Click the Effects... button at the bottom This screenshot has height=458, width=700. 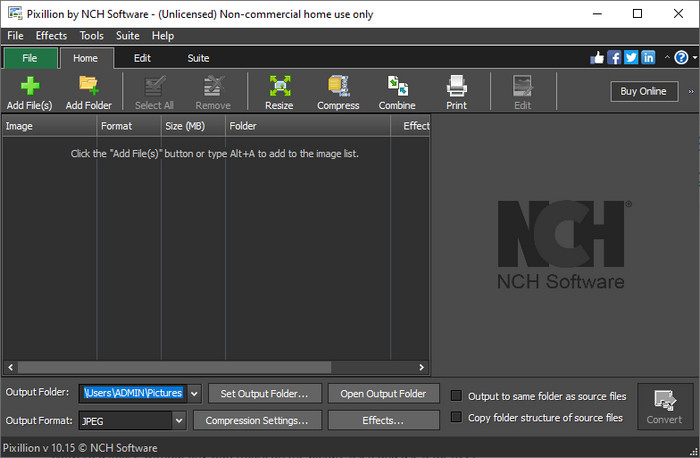pos(383,421)
